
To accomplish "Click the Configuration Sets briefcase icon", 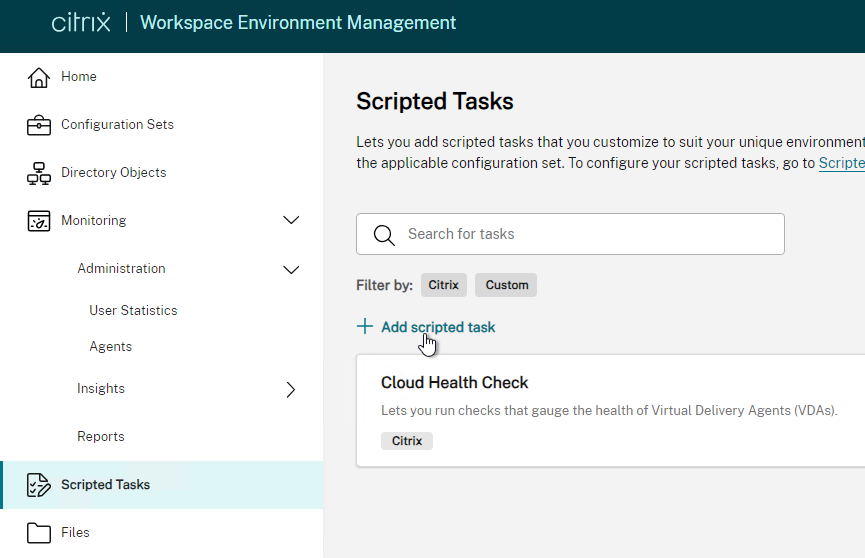I will coord(39,125).
